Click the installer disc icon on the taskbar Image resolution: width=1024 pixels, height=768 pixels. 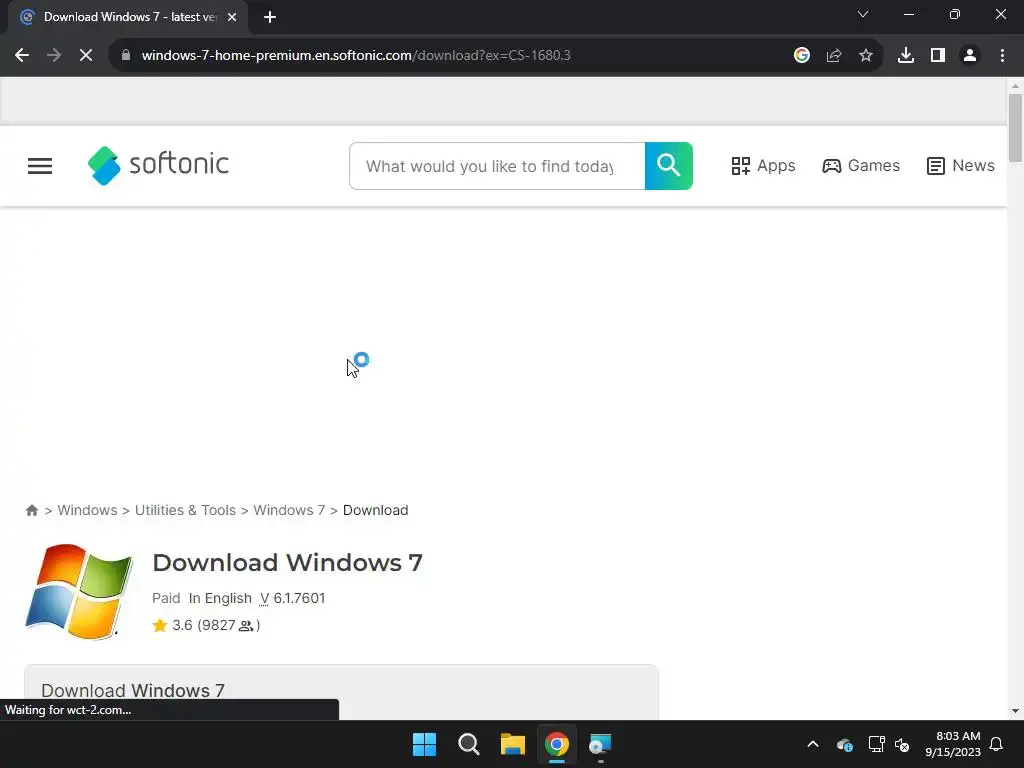click(601, 744)
